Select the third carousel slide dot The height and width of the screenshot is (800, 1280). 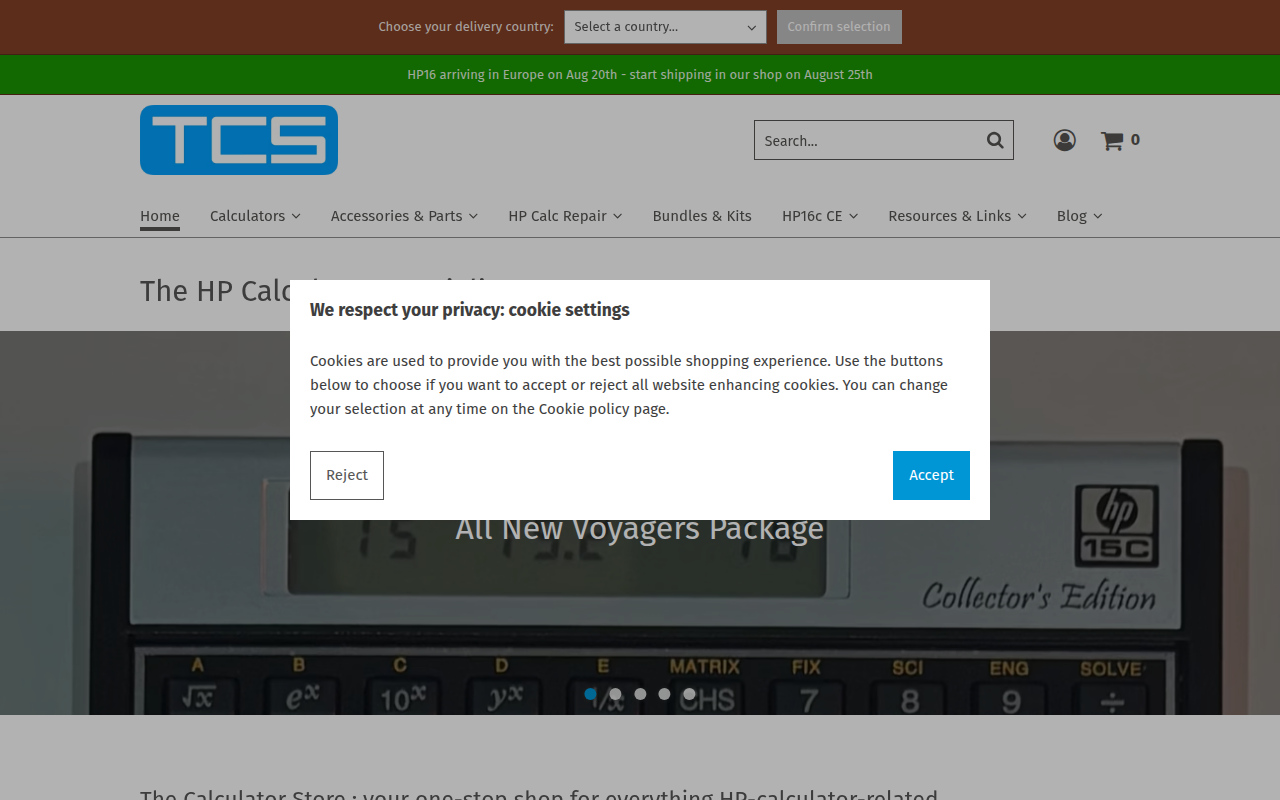coord(640,694)
